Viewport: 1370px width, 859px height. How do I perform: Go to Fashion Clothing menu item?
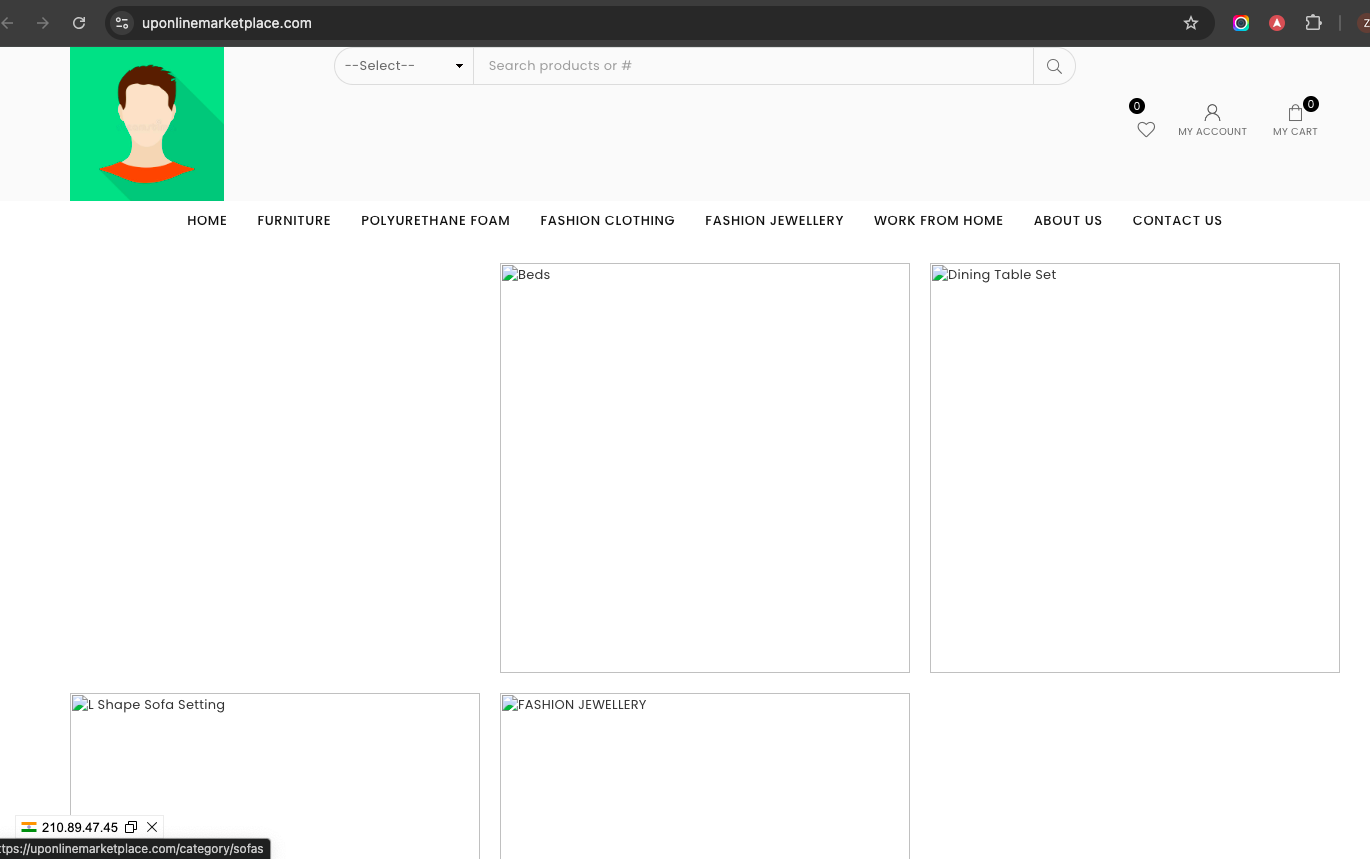(x=607, y=221)
